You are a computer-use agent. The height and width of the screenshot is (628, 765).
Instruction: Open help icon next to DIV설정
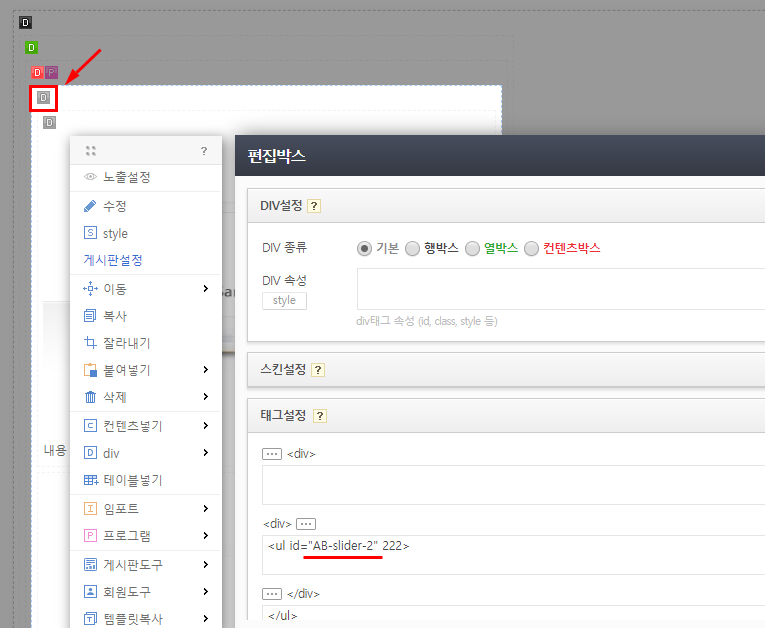[314, 206]
